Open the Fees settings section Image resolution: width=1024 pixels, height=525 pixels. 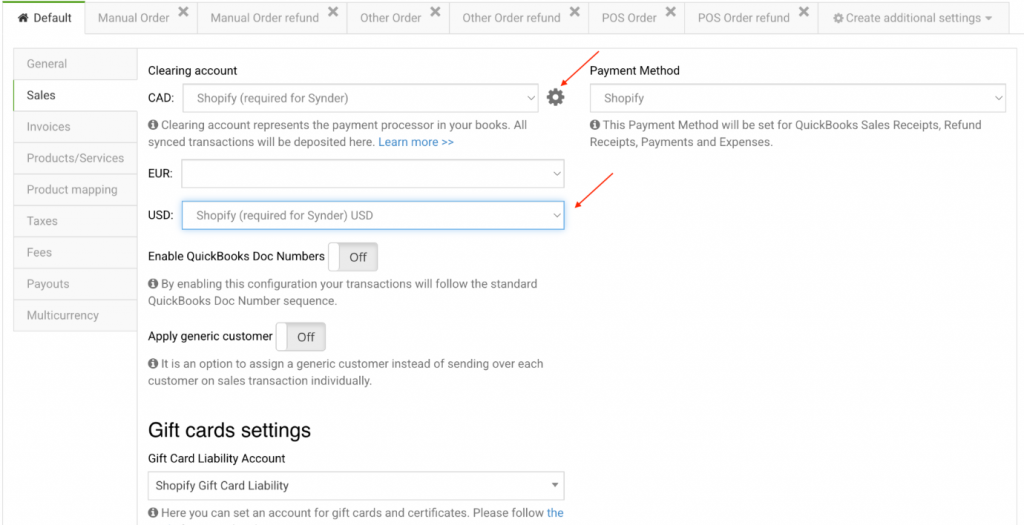point(75,252)
